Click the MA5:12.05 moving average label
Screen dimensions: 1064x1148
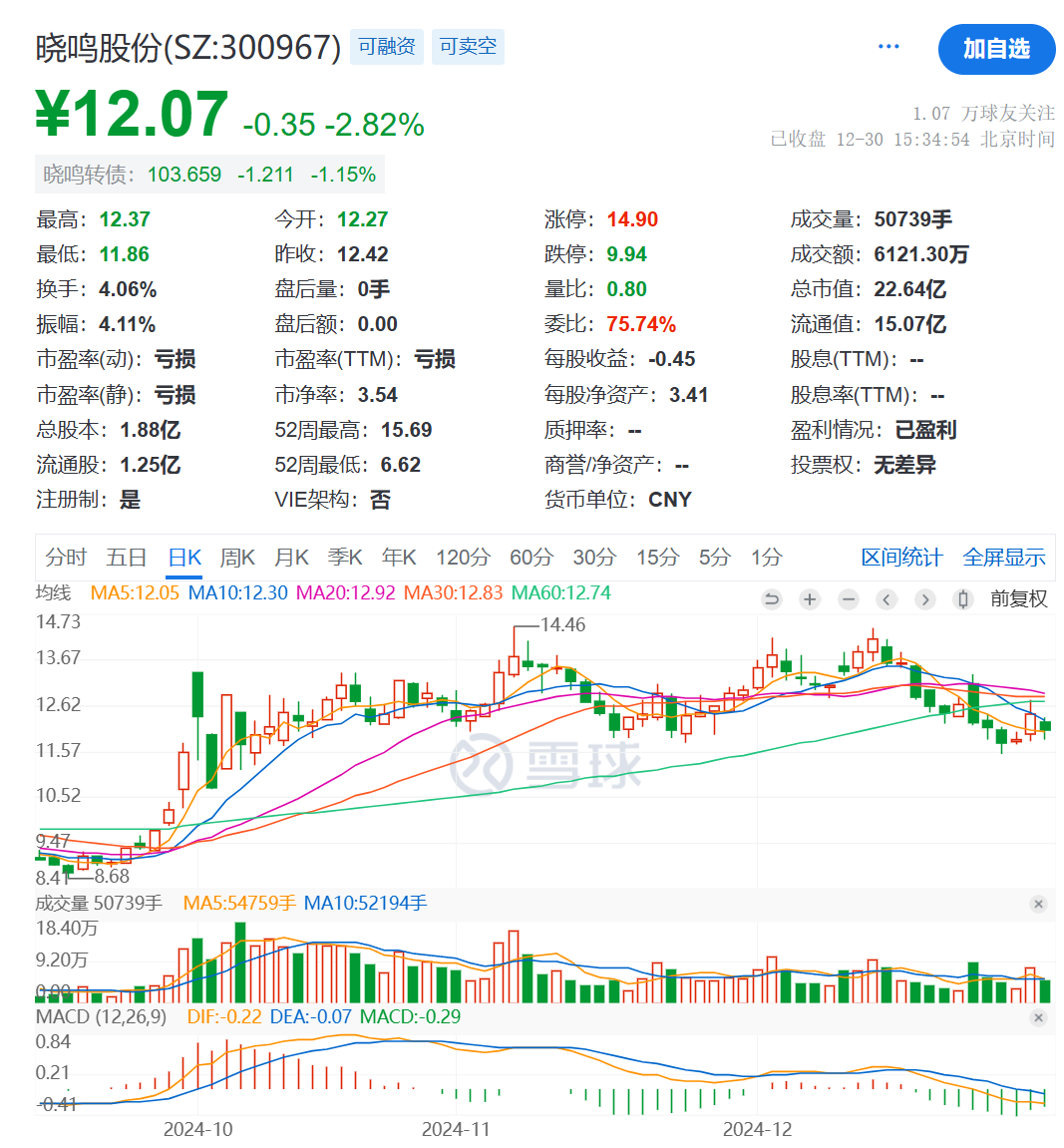(x=135, y=593)
